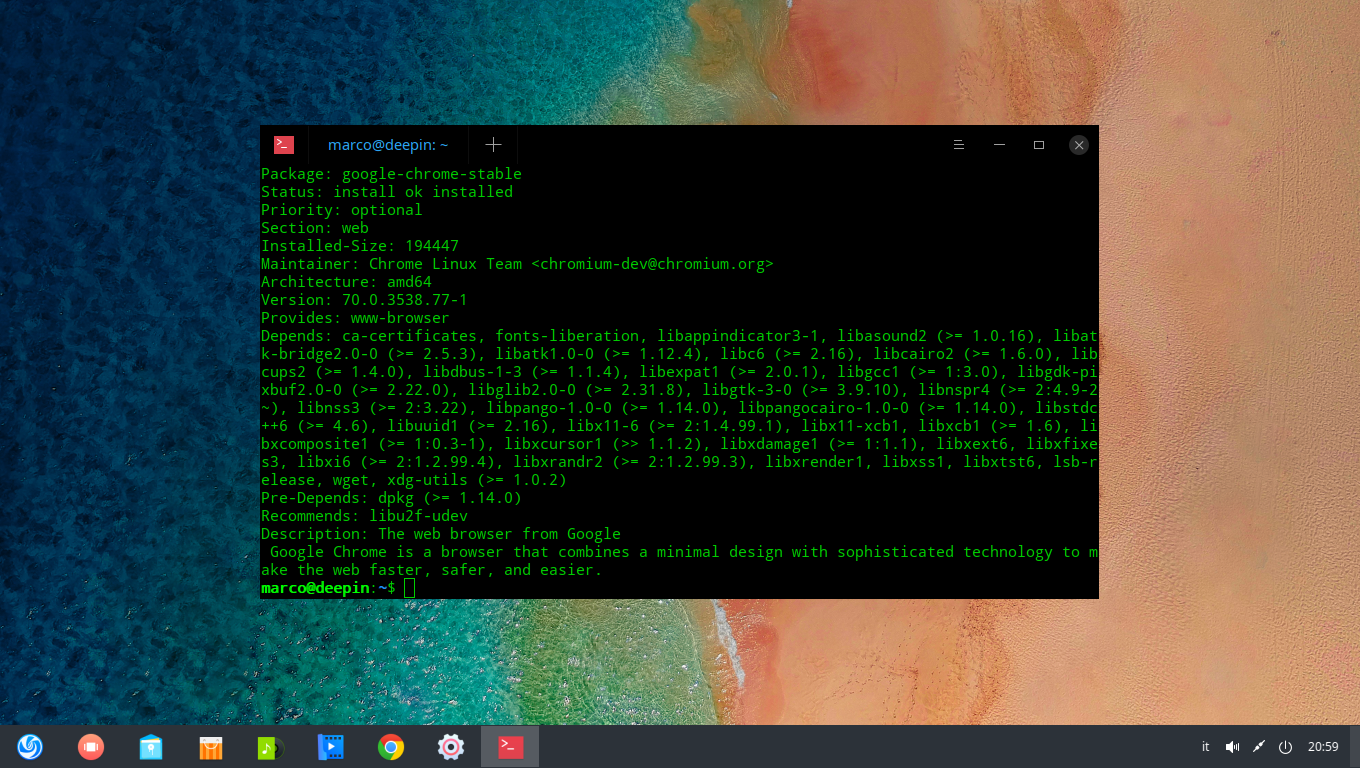Viewport: 1360px width, 768px height.
Task: Open the settings gear icon in the dock
Action: click(450, 746)
